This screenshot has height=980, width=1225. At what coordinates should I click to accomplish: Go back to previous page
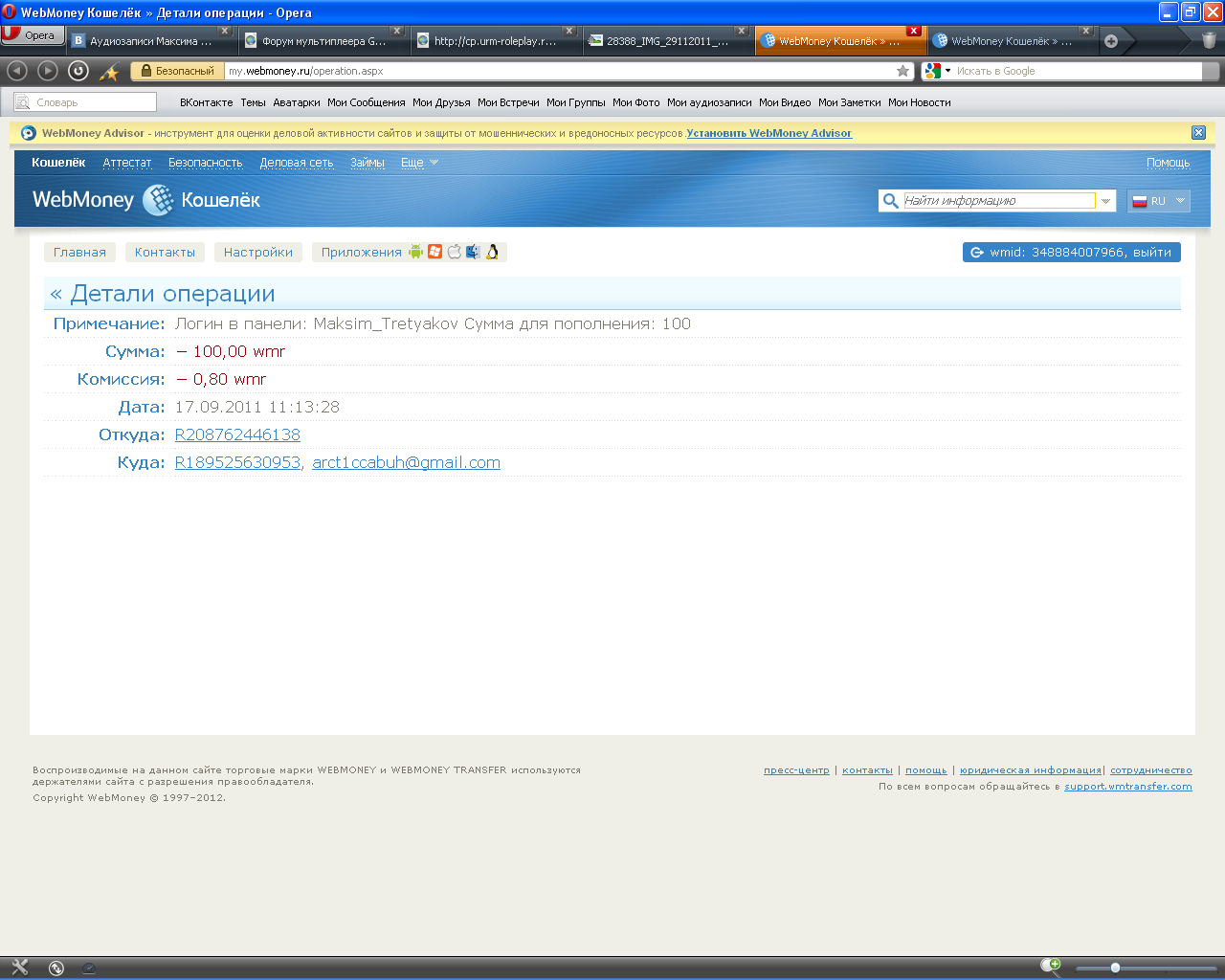point(17,71)
